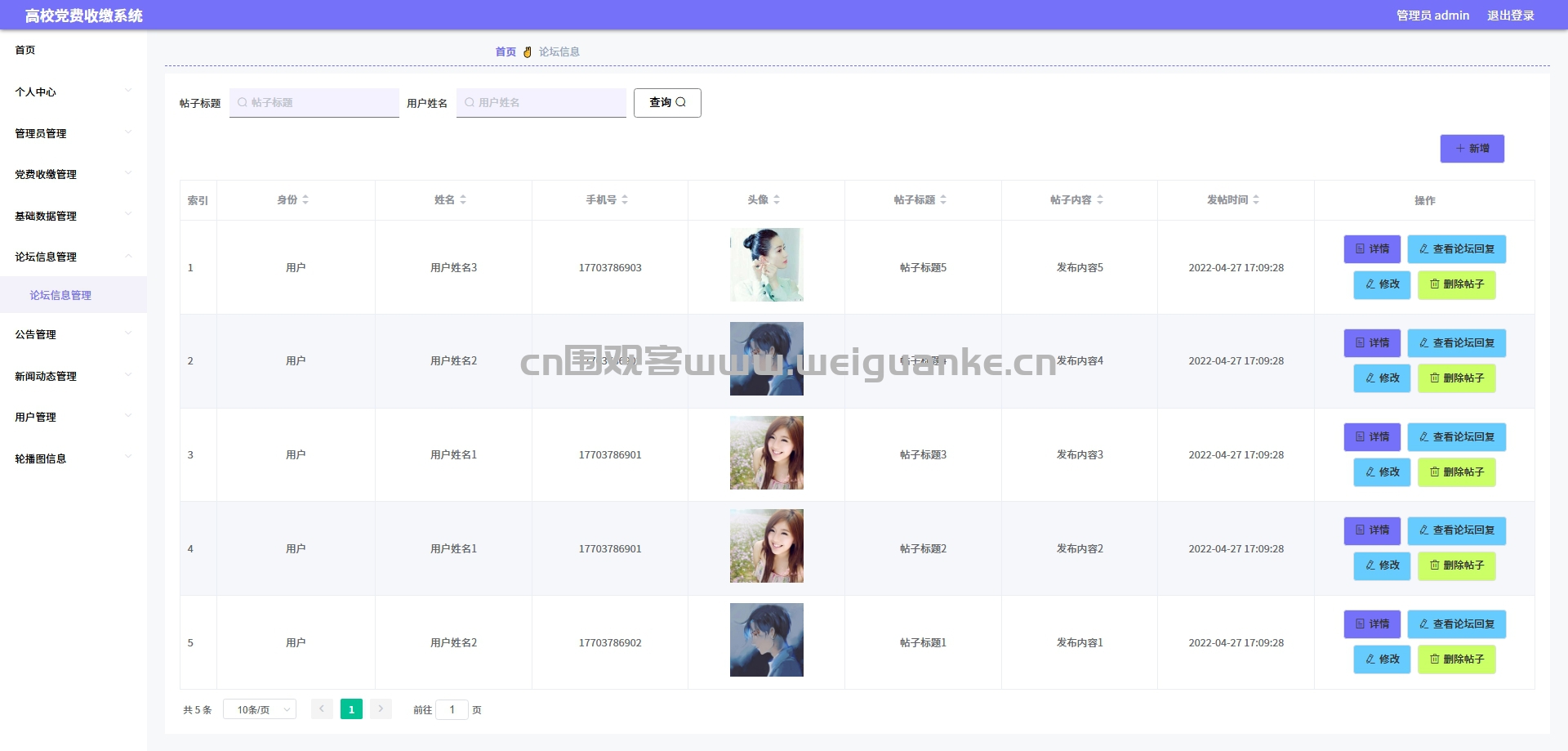Sort table by 手机号 column arrows
The height and width of the screenshot is (751, 1568).
625,200
